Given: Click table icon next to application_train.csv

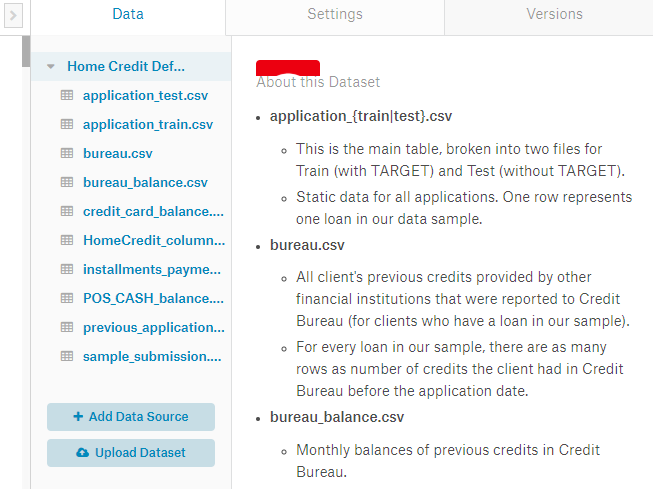Looking at the screenshot, I should click(67, 124).
